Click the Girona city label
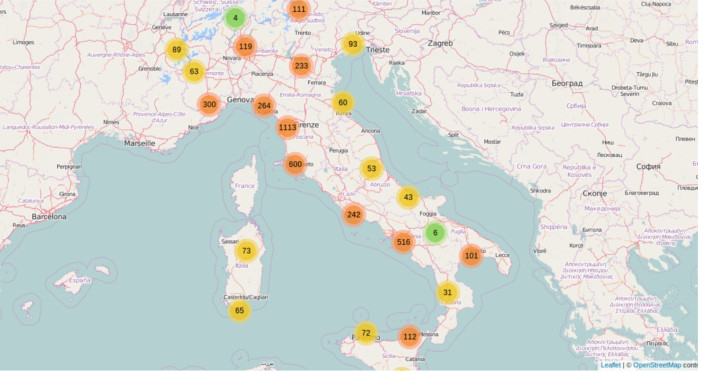The height and width of the screenshot is (372, 703). pos(67,194)
